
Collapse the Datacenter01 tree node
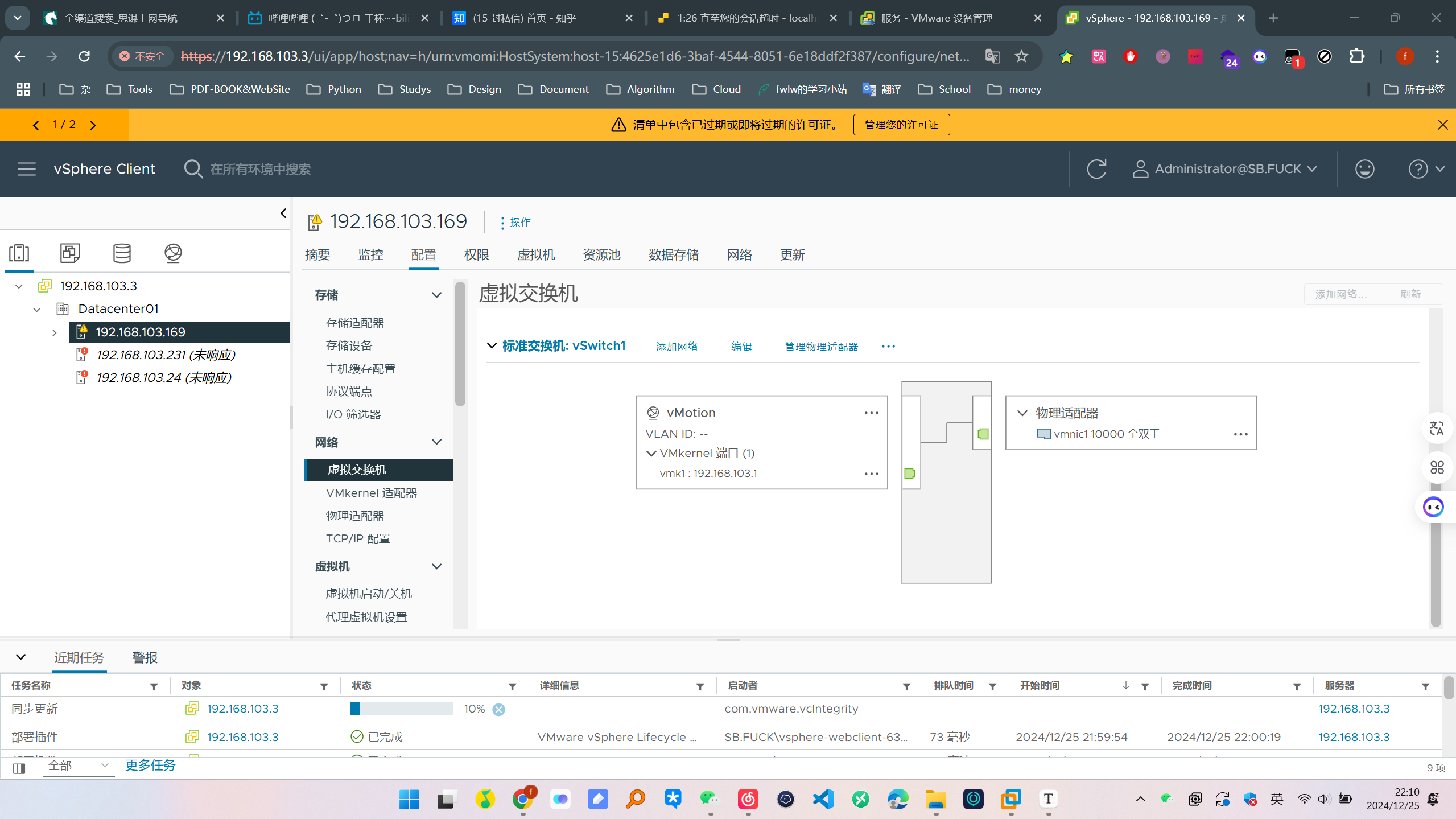tap(37, 310)
